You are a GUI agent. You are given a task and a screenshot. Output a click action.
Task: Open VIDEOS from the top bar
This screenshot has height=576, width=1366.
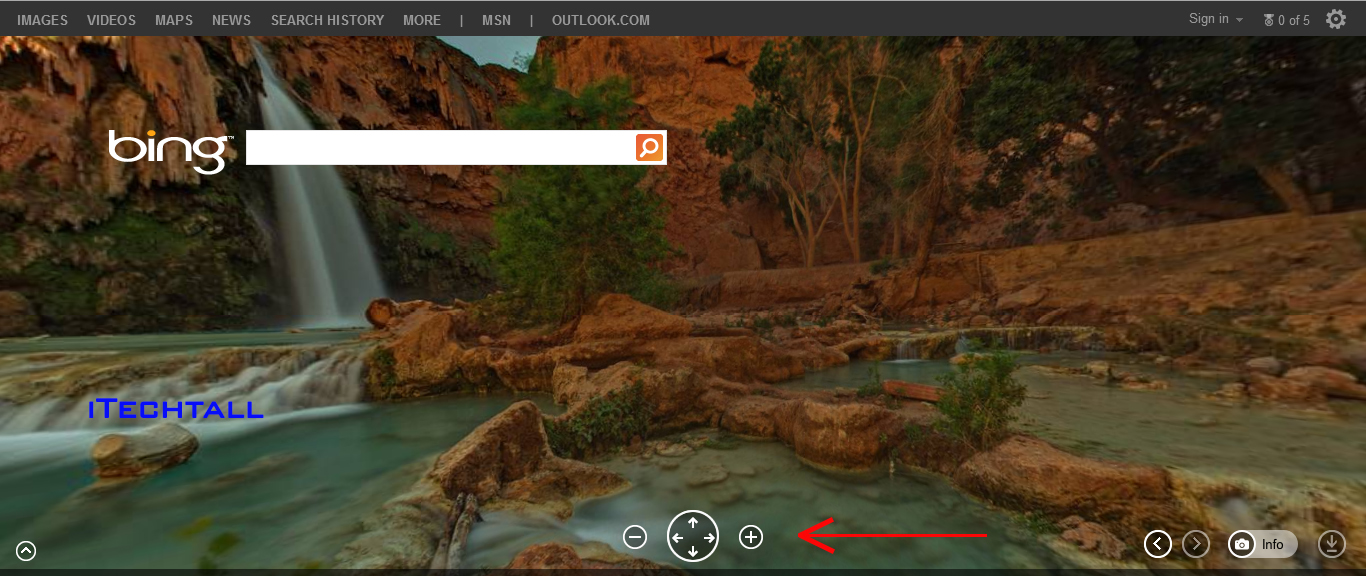(110, 19)
